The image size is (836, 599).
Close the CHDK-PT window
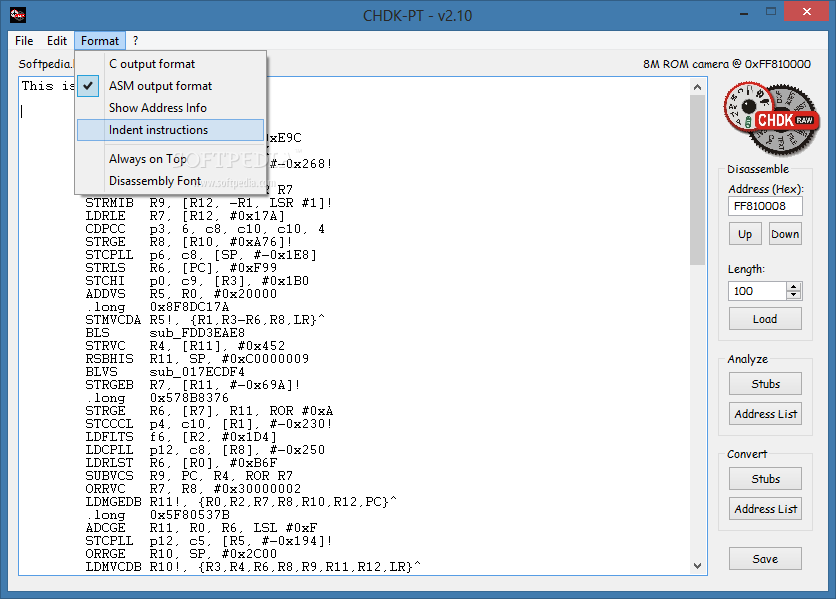(807, 12)
